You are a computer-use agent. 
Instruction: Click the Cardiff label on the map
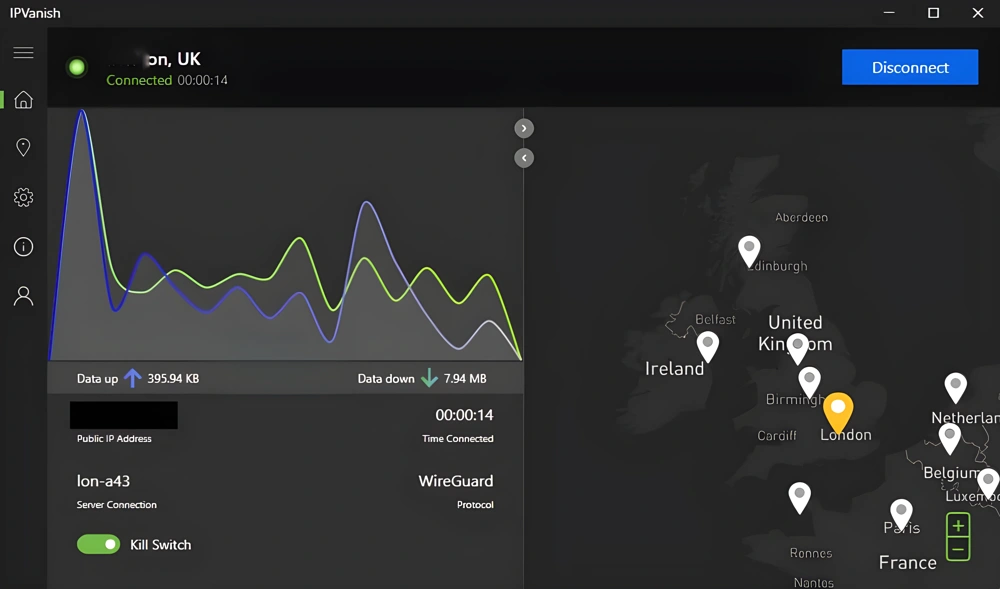777,435
